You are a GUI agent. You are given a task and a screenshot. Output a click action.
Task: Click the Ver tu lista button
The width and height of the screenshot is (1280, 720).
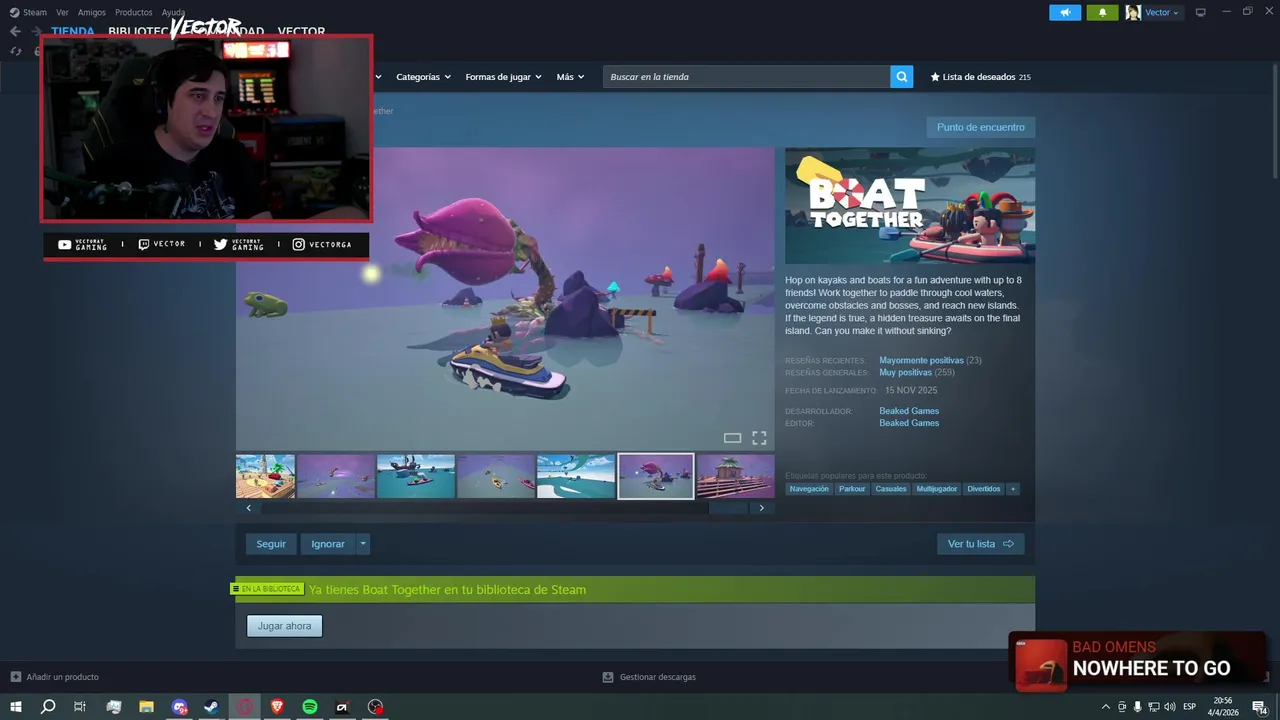[x=980, y=544]
